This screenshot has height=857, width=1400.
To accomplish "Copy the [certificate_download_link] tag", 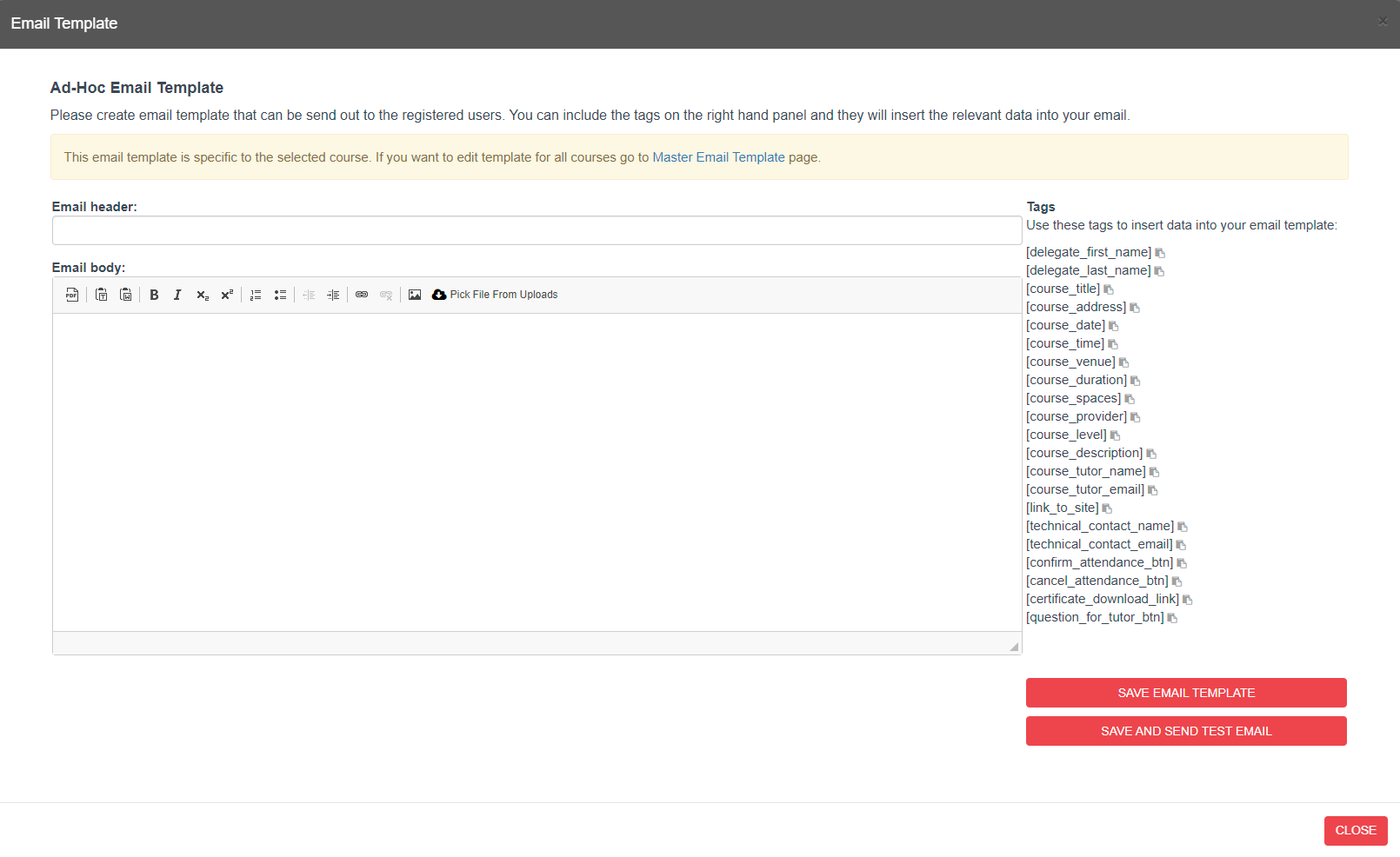I will (x=1188, y=600).
